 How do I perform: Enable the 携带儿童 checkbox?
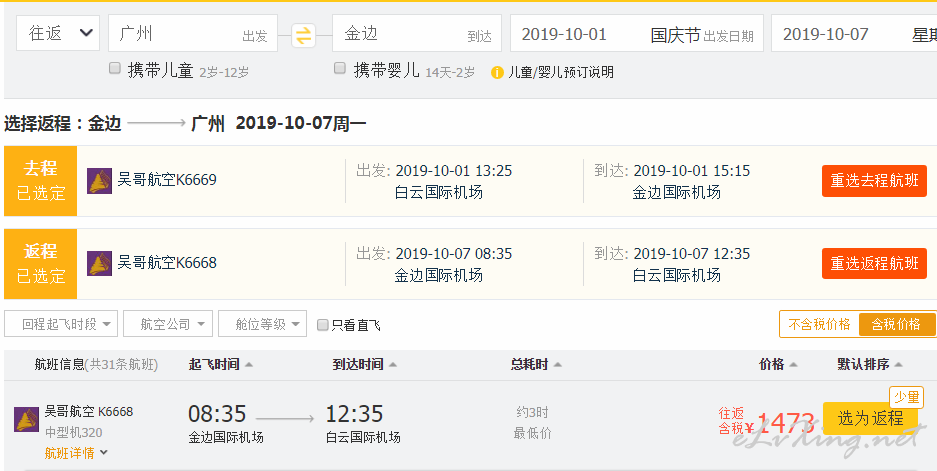click(115, 69)
